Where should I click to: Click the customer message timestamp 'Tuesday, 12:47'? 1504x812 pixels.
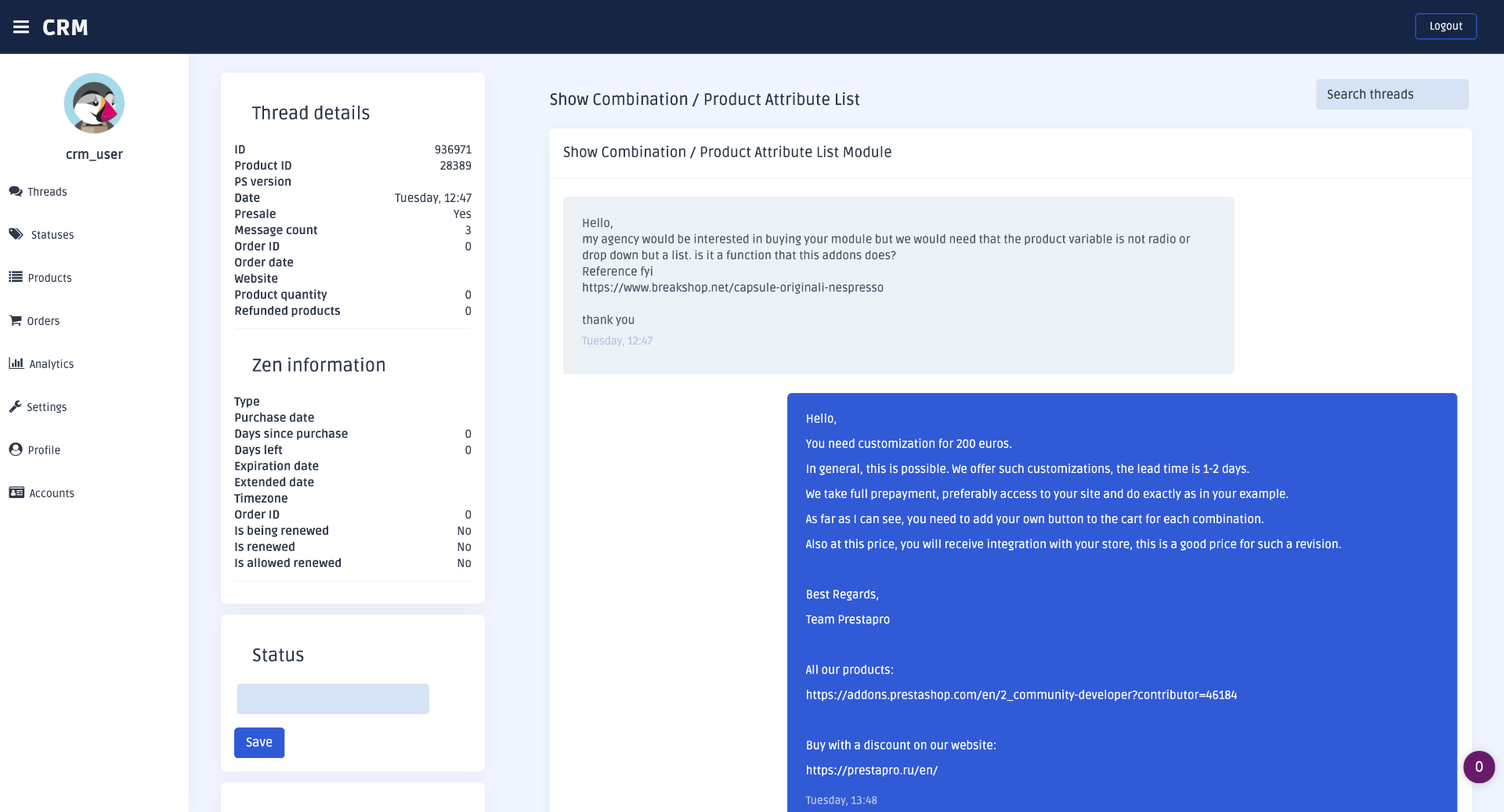pyautogui.click(x=617, y=341)
